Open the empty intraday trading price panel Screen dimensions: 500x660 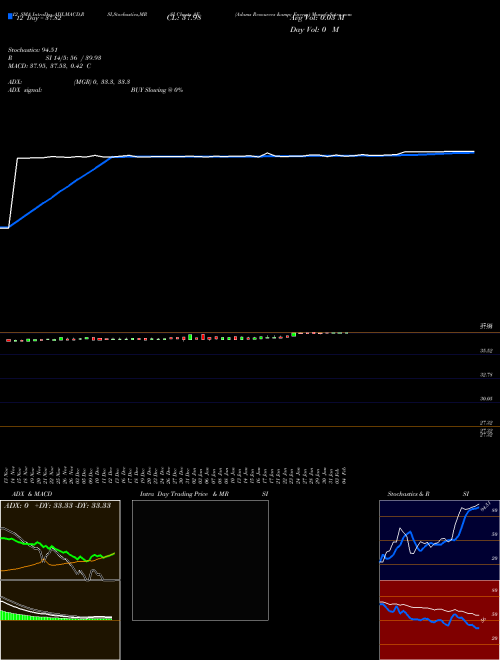coord(200,560)
